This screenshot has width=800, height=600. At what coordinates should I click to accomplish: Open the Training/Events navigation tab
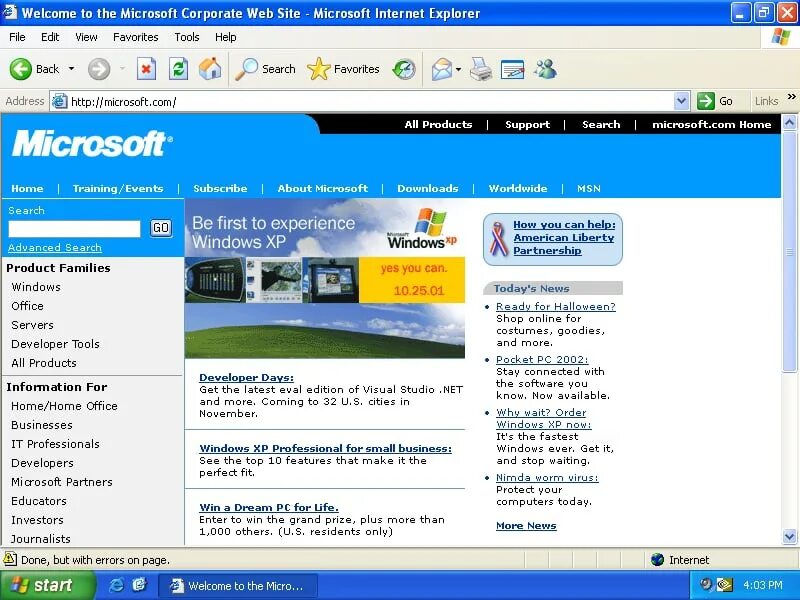click(118, 188)
